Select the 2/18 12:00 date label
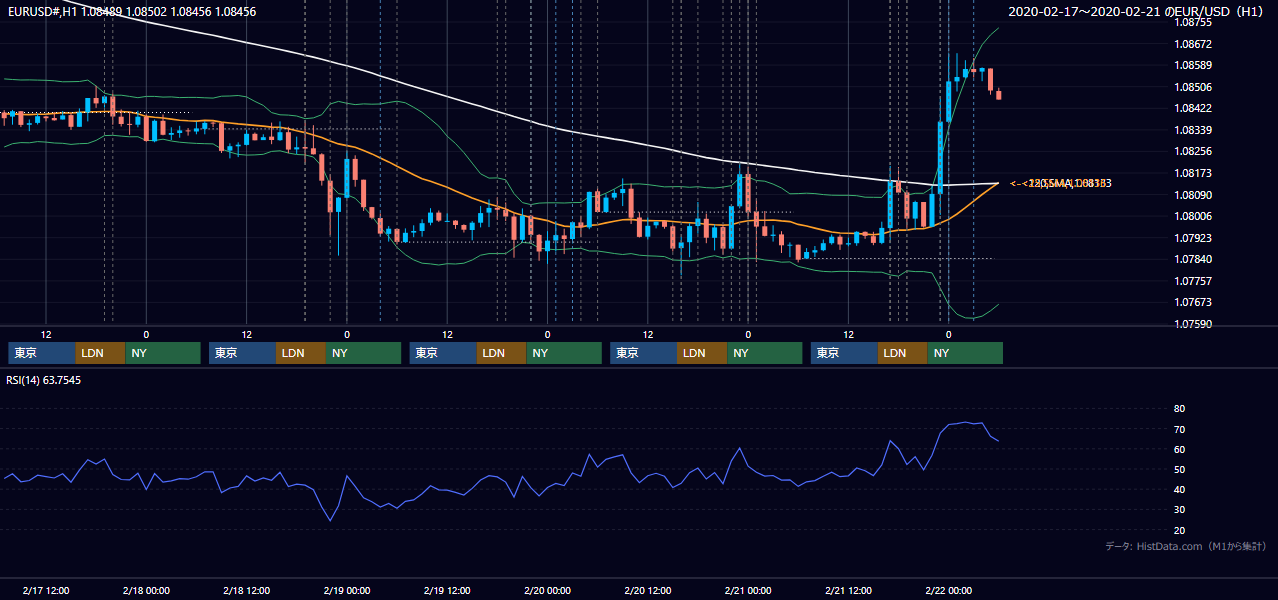This screenshot has width=1278, height=600. click(247, 591)
